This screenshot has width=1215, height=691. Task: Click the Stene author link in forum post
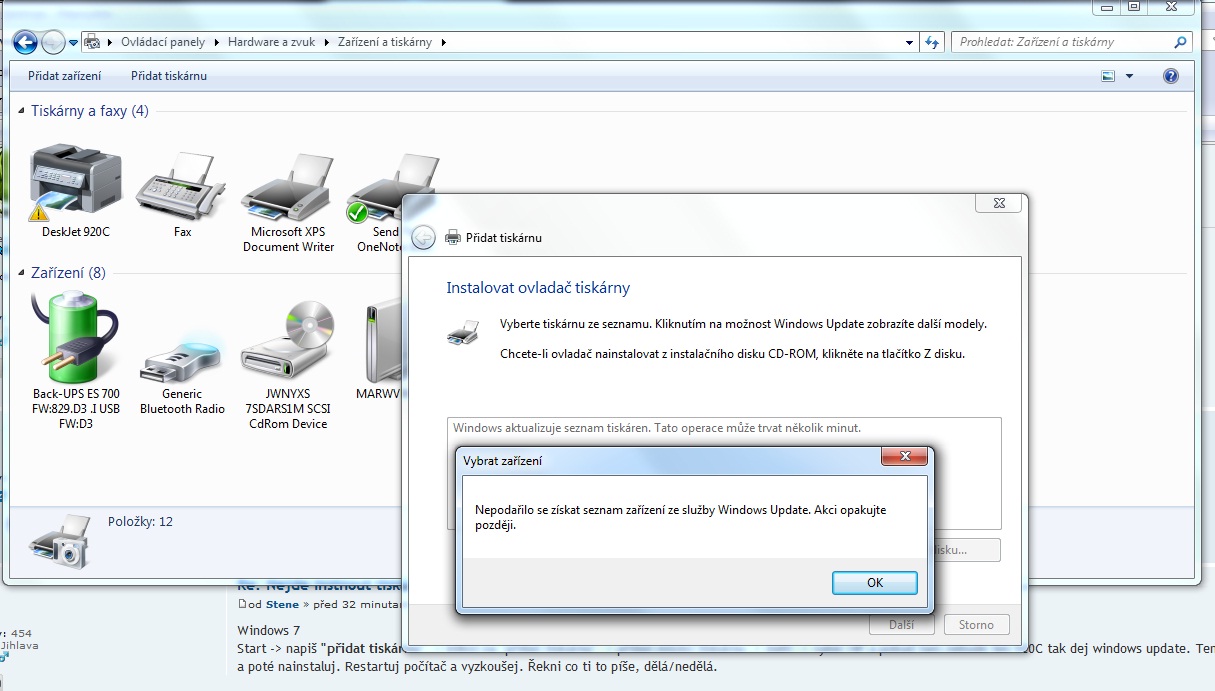(x=282, y=605)
